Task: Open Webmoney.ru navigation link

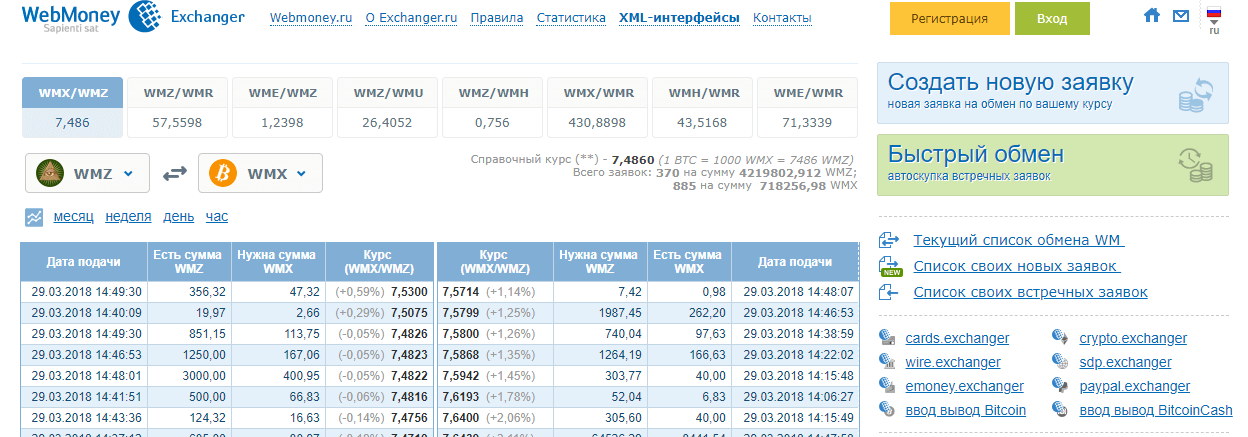Action: [x=311, y=18]
